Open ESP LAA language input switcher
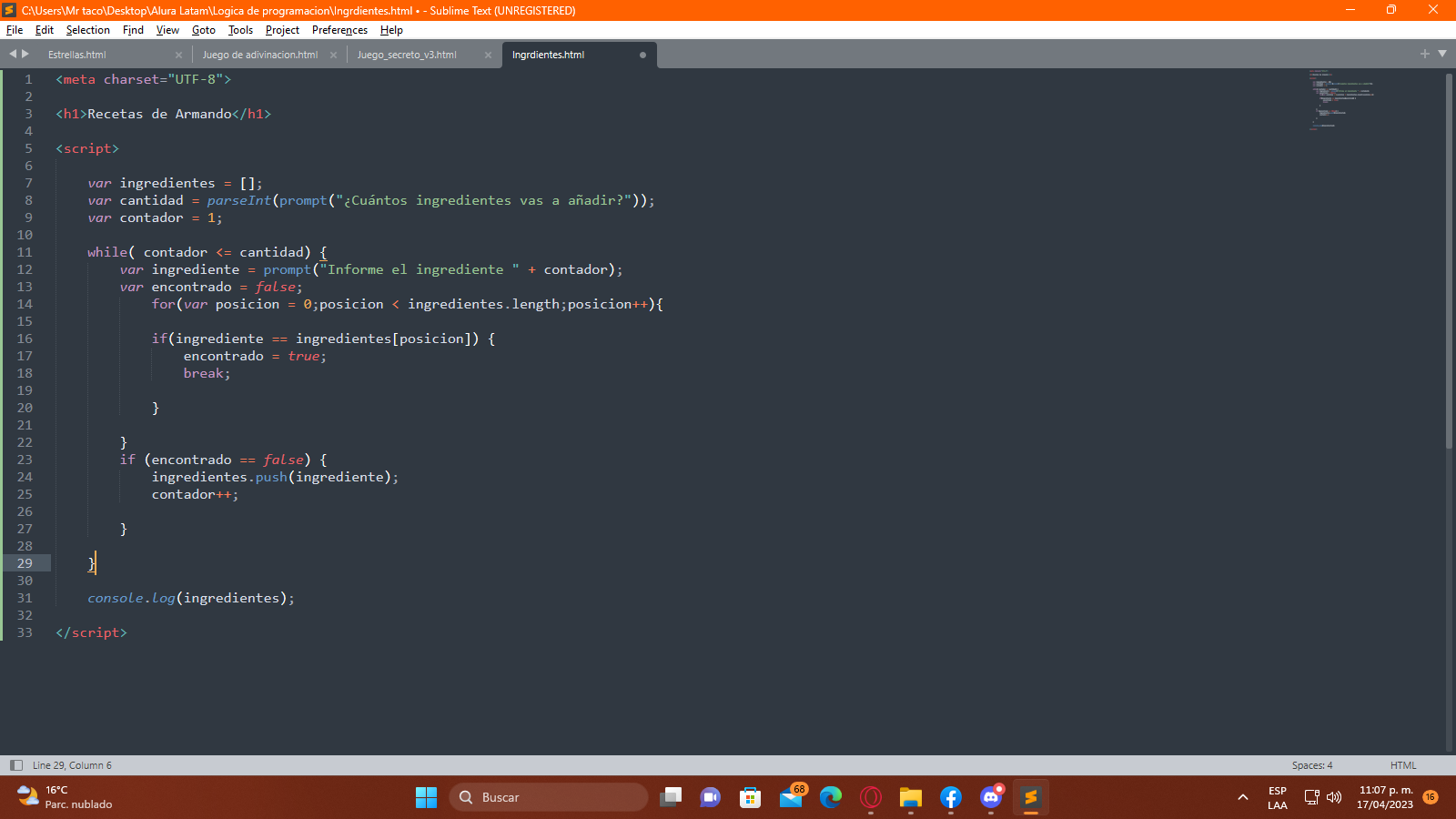 pyautogui.click(x=1278, y=797)
